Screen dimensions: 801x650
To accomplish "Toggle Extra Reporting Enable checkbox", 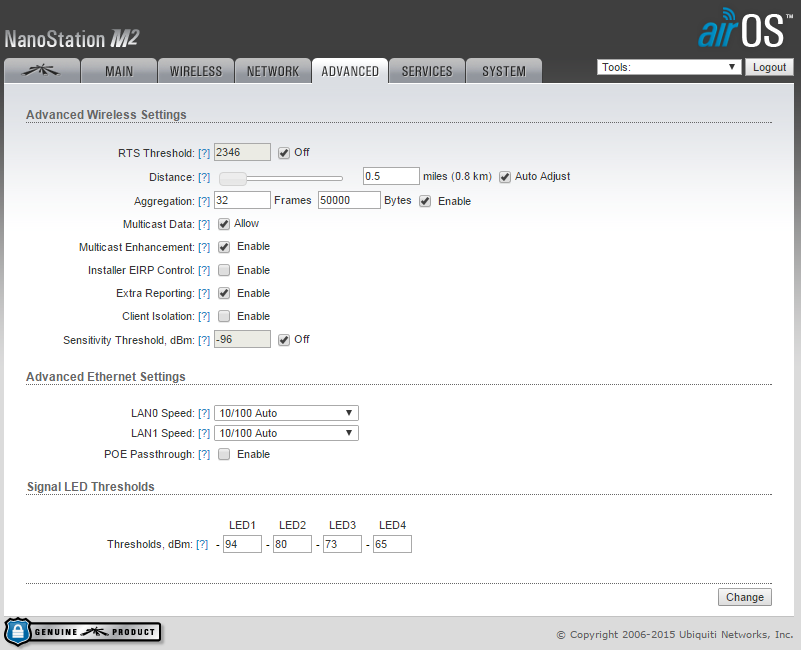I will pos(224,293).
